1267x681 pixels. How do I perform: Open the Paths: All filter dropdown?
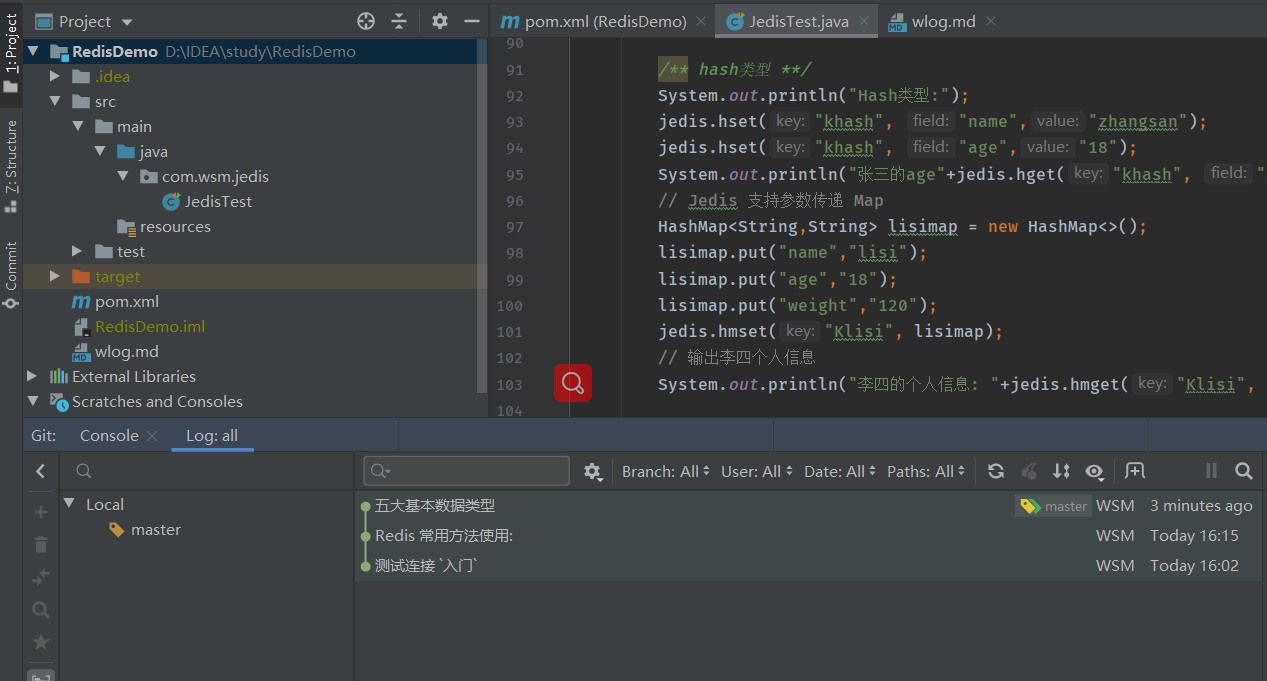pyautogui.click(x=927, y=471)
